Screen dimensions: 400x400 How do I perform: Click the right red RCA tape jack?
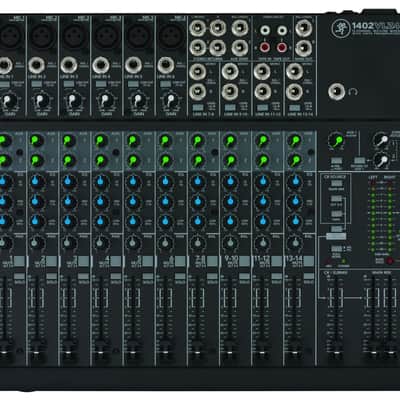point(282,48)
